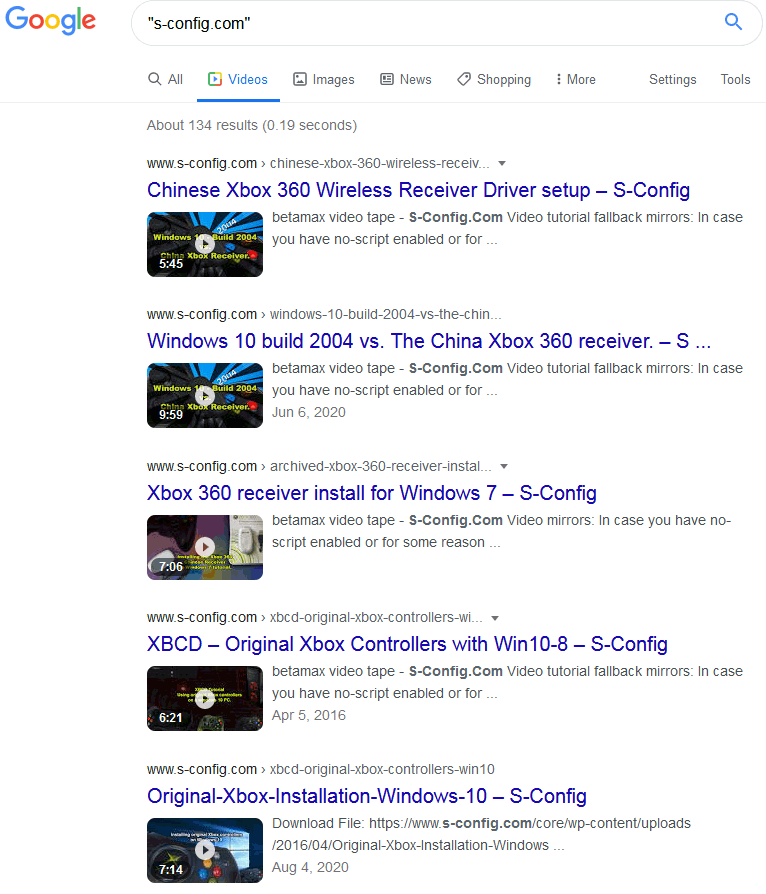Open "Windows 10 build 2004 vs. The China Xbox" link
Image resolution: width=766 pixels, height=894 pixels.
(x=429, y=341)
